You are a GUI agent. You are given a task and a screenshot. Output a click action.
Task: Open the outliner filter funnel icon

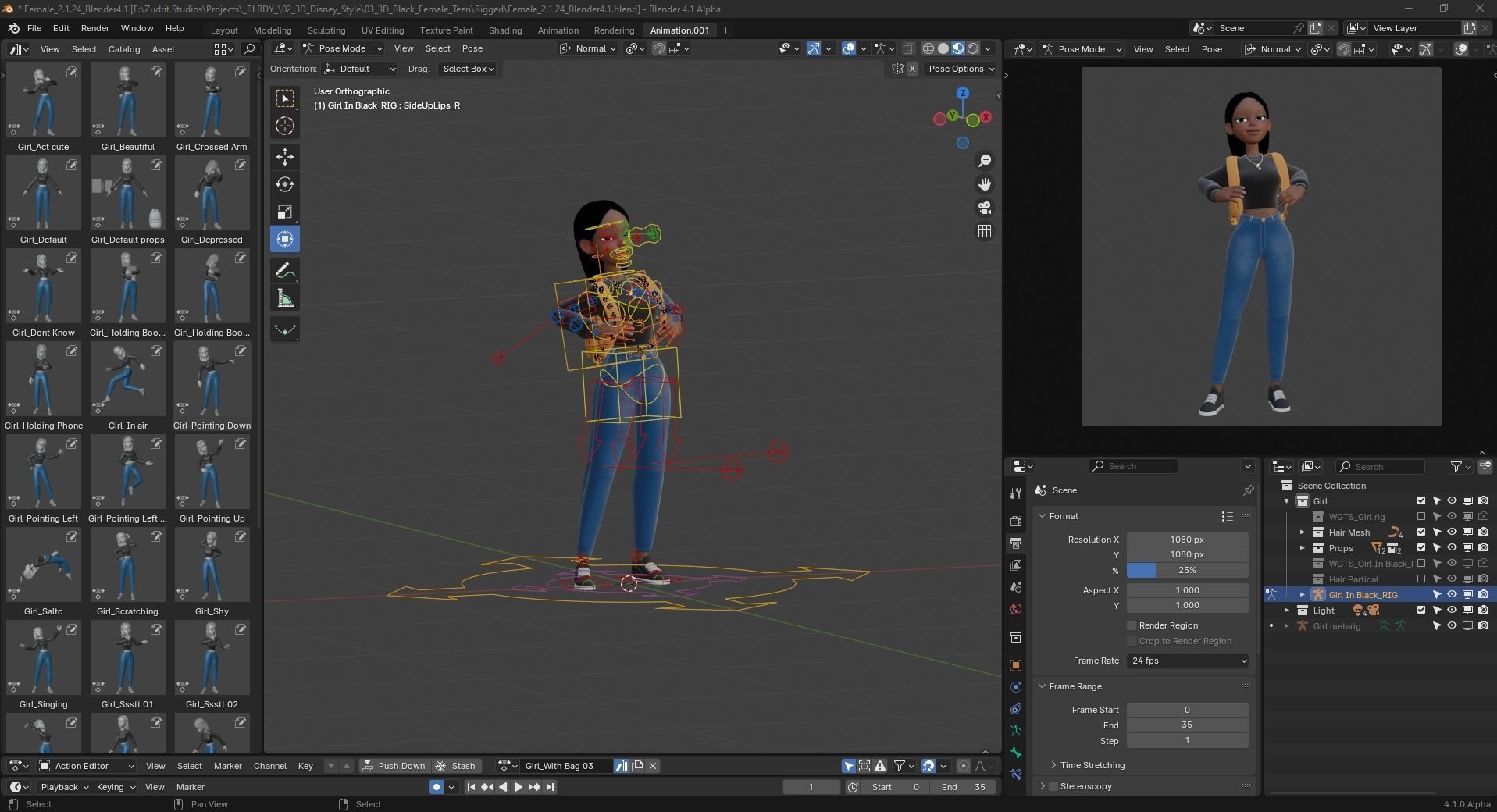point(1456,467)
